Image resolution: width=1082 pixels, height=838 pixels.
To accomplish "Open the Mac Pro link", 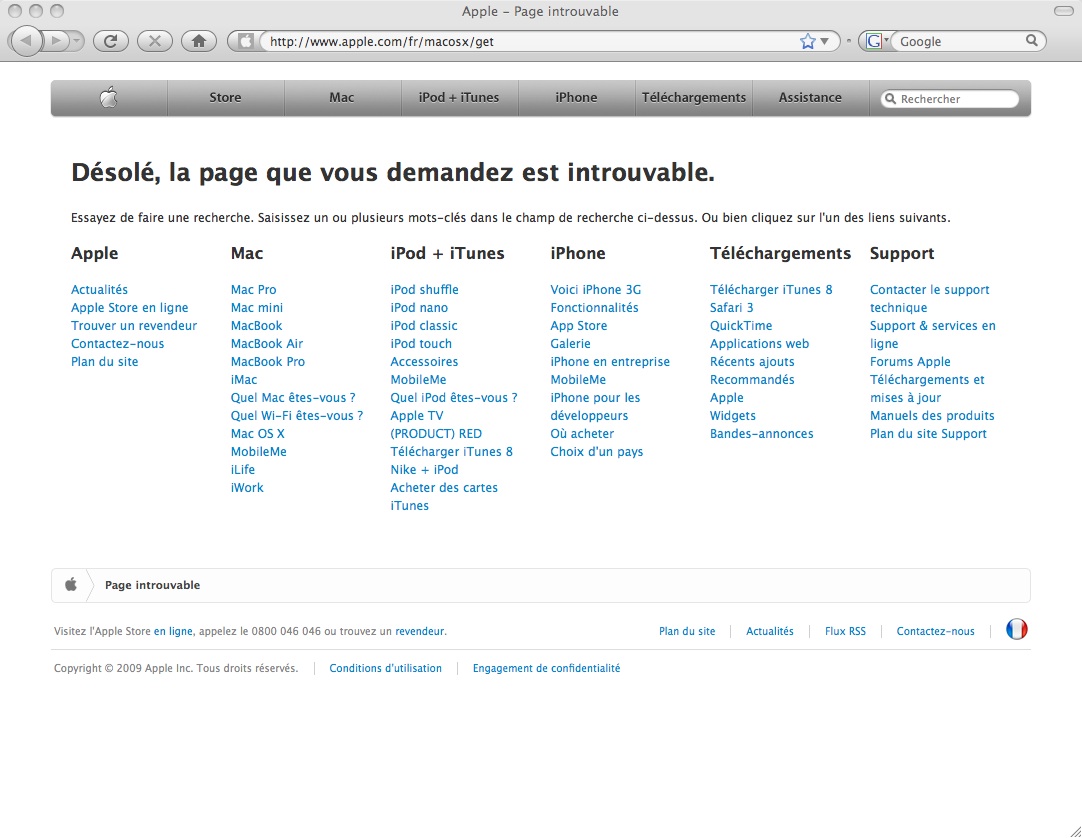I will pos(253,290).
